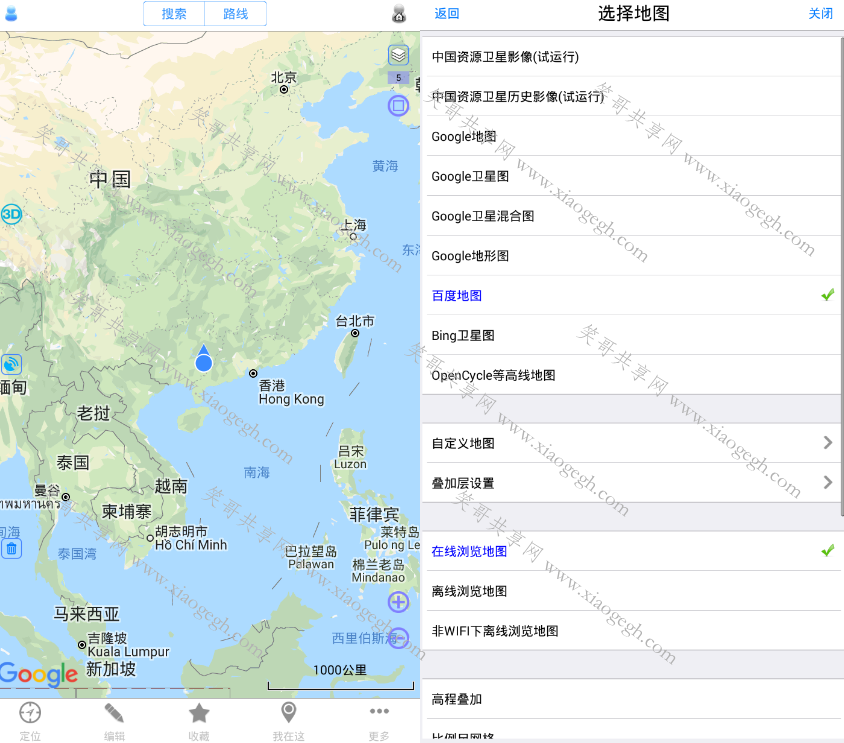Tap the 马来西亚 country label
This screenshot has height=743, width=844.
click(86, 613)
